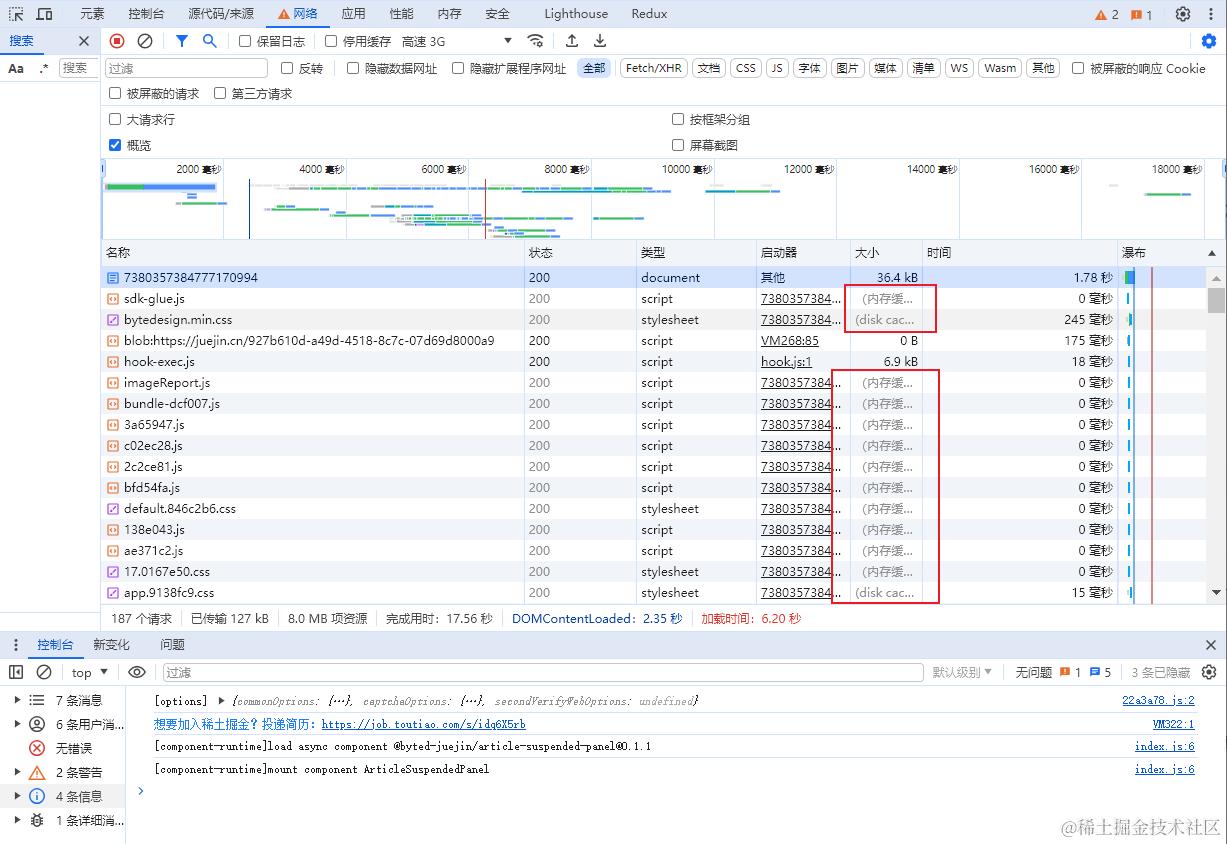Open network search magnifier icon
This screenshot has width=1227, height=844.
[209, 41]
